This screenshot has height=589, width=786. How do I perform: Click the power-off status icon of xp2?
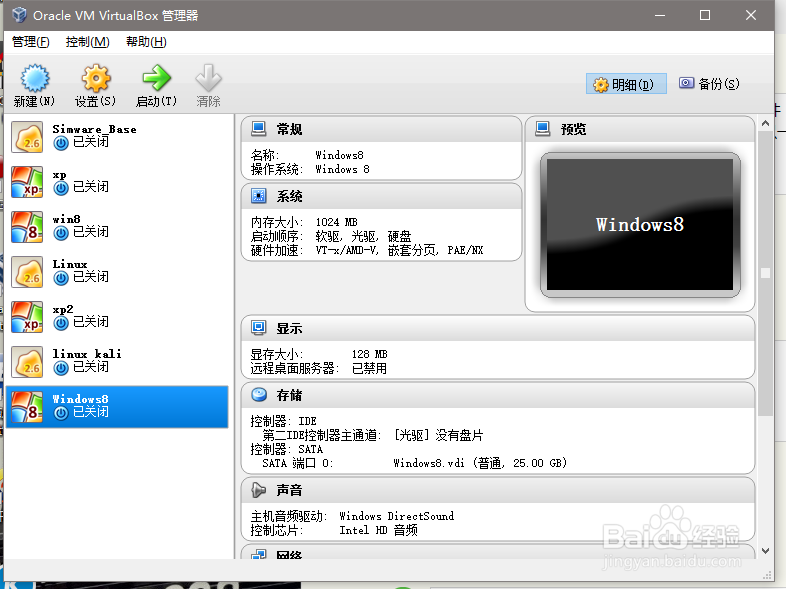point(61,323)
